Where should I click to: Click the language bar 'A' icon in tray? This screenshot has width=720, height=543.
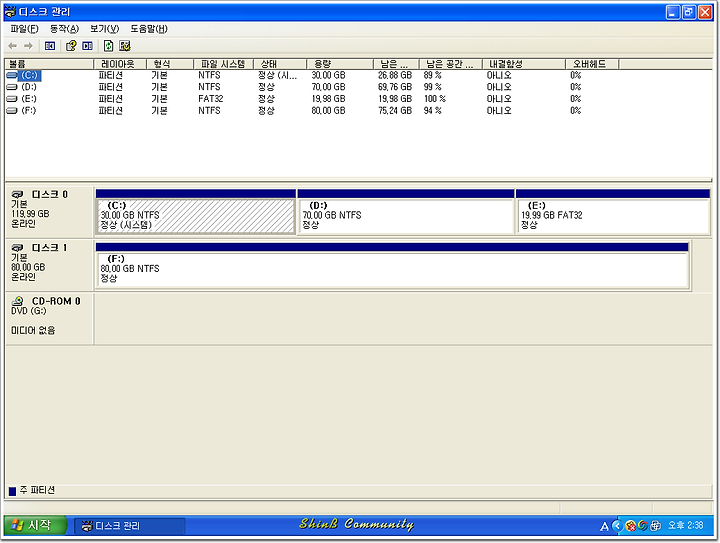604,526
